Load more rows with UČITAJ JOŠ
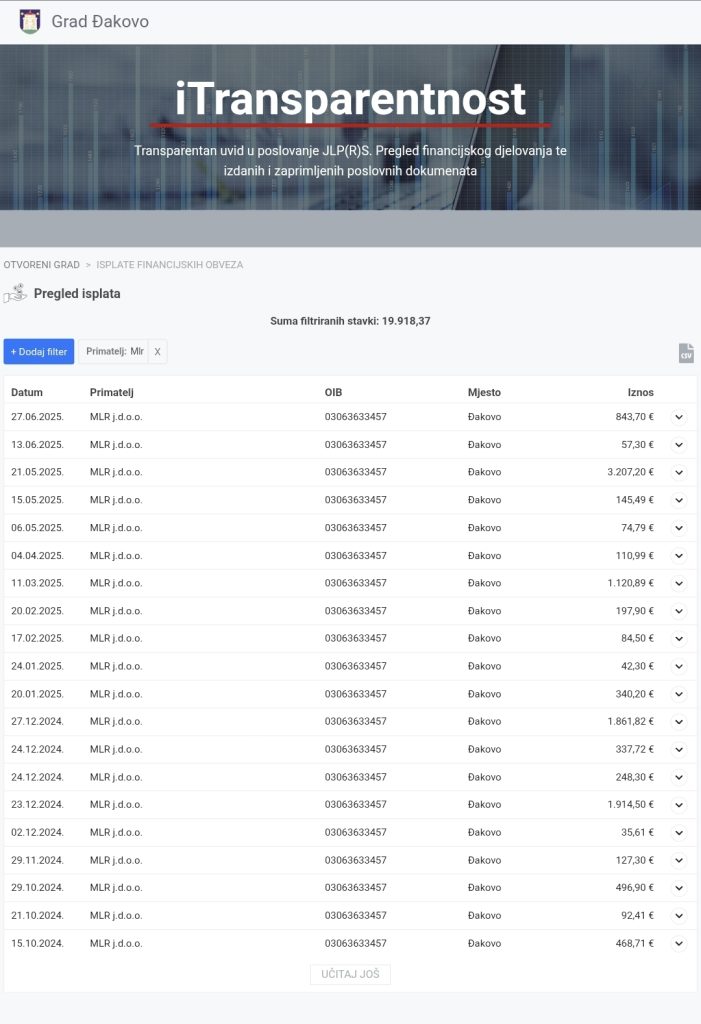This screenshot has width=701, height=1024. tap(350, 974)
